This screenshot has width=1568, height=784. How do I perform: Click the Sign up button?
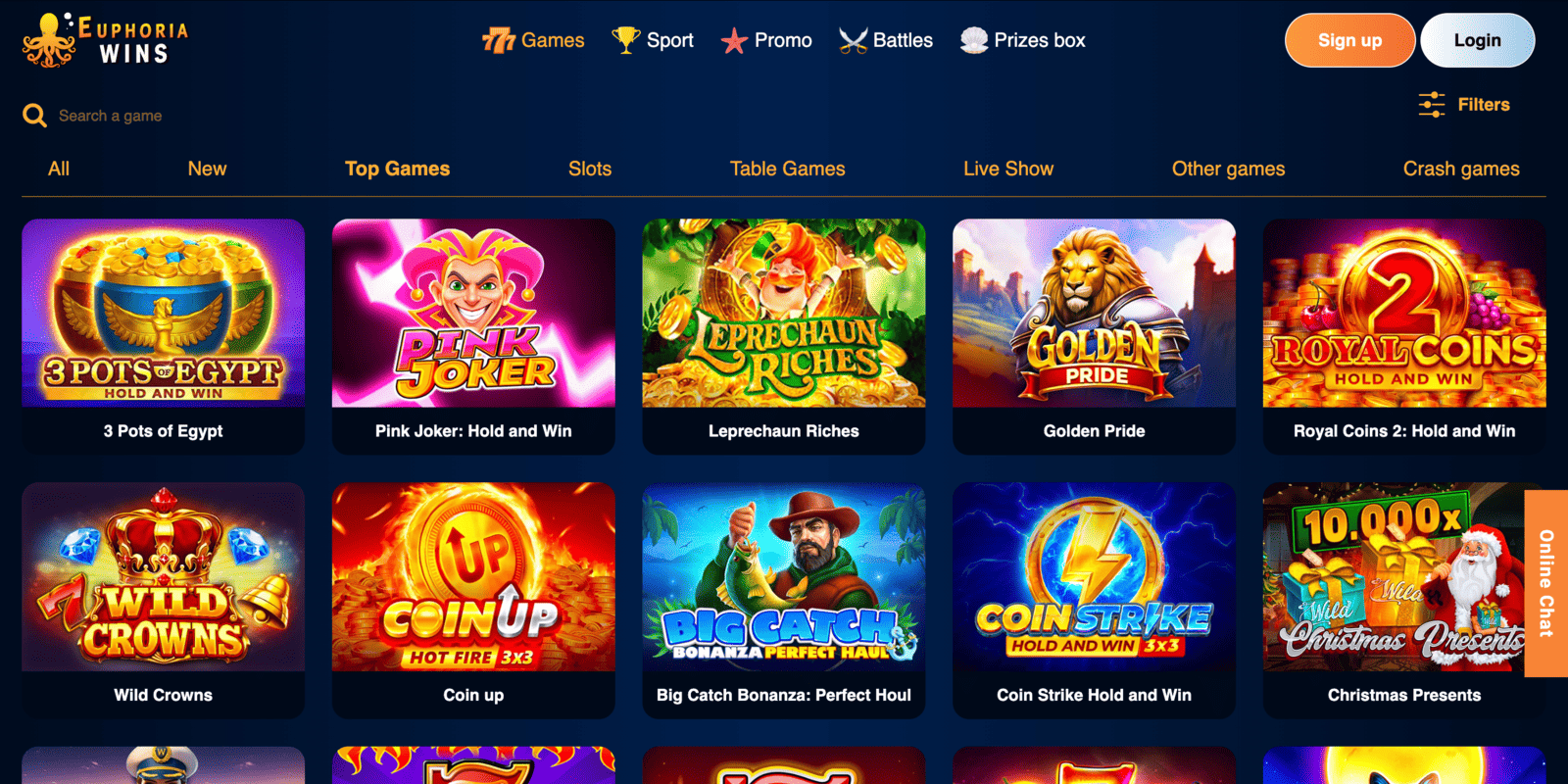[1349, 40]
